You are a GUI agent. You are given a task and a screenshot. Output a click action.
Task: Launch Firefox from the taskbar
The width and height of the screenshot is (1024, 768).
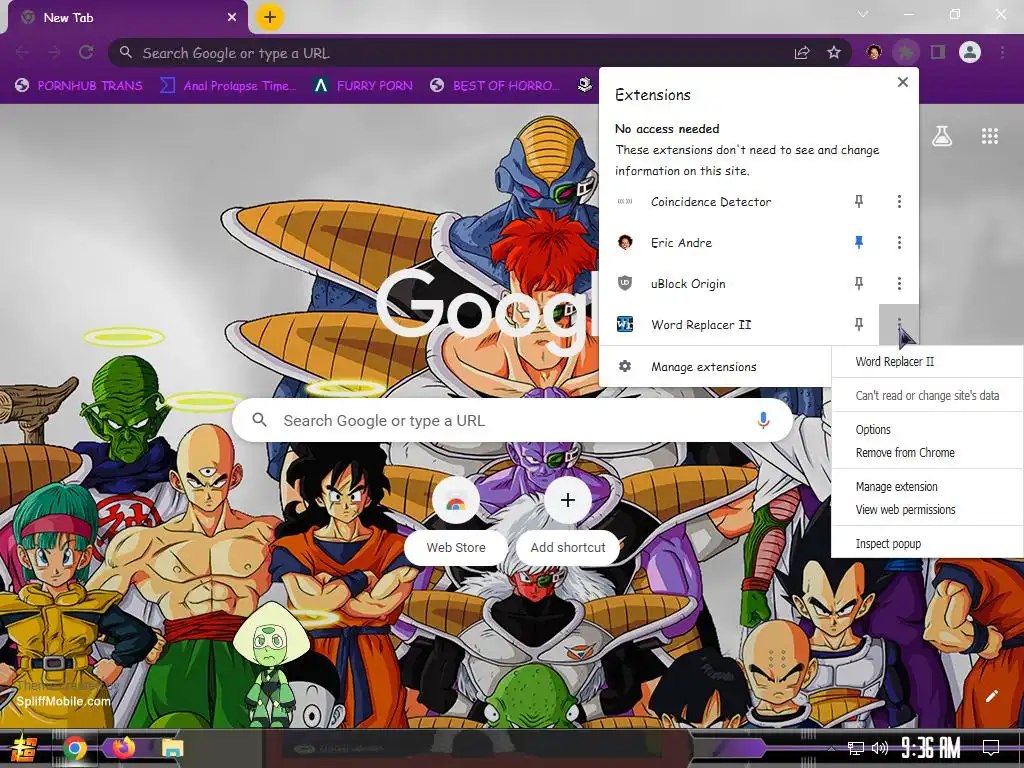pos(124,747)
